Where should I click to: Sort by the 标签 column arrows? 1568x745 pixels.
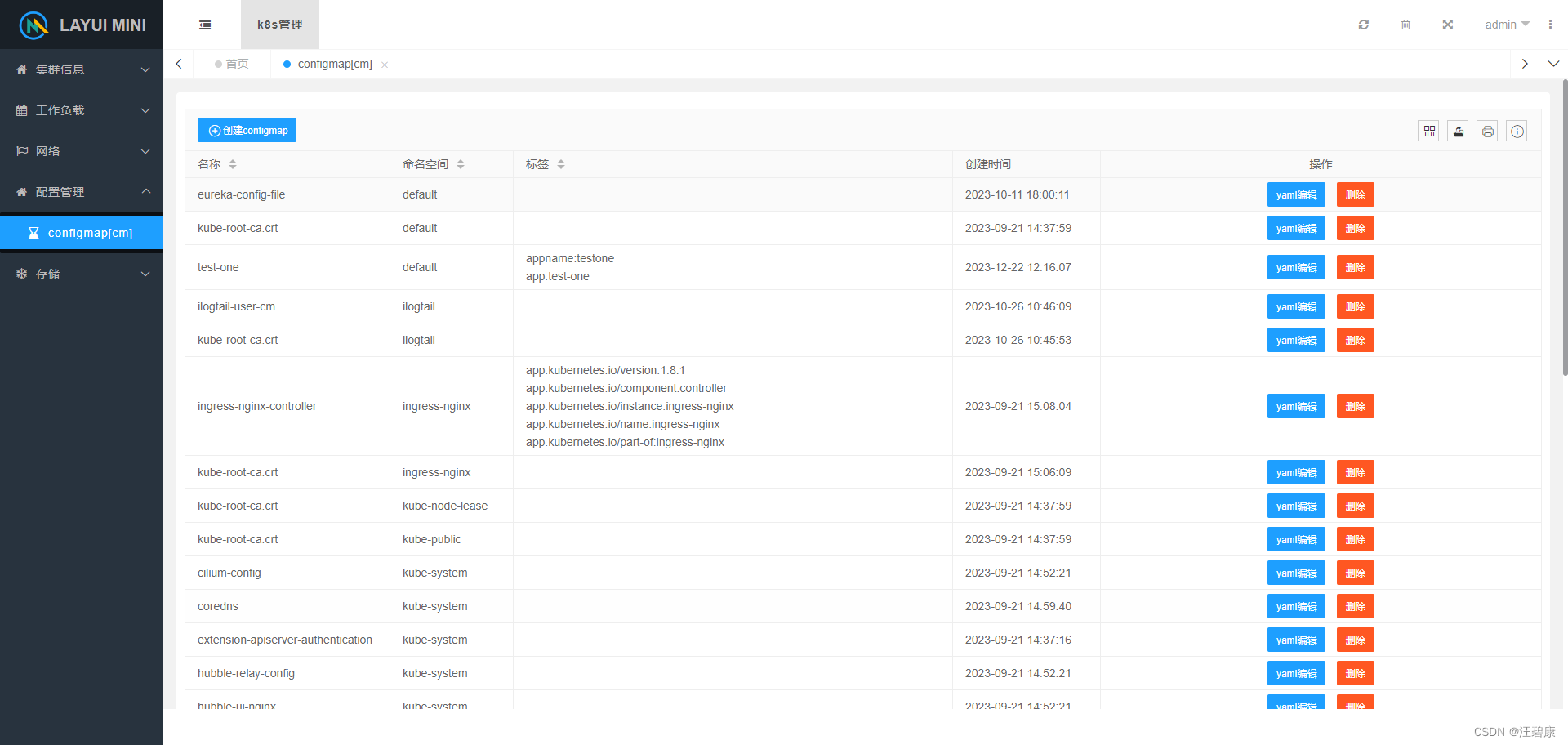[561, 164]
